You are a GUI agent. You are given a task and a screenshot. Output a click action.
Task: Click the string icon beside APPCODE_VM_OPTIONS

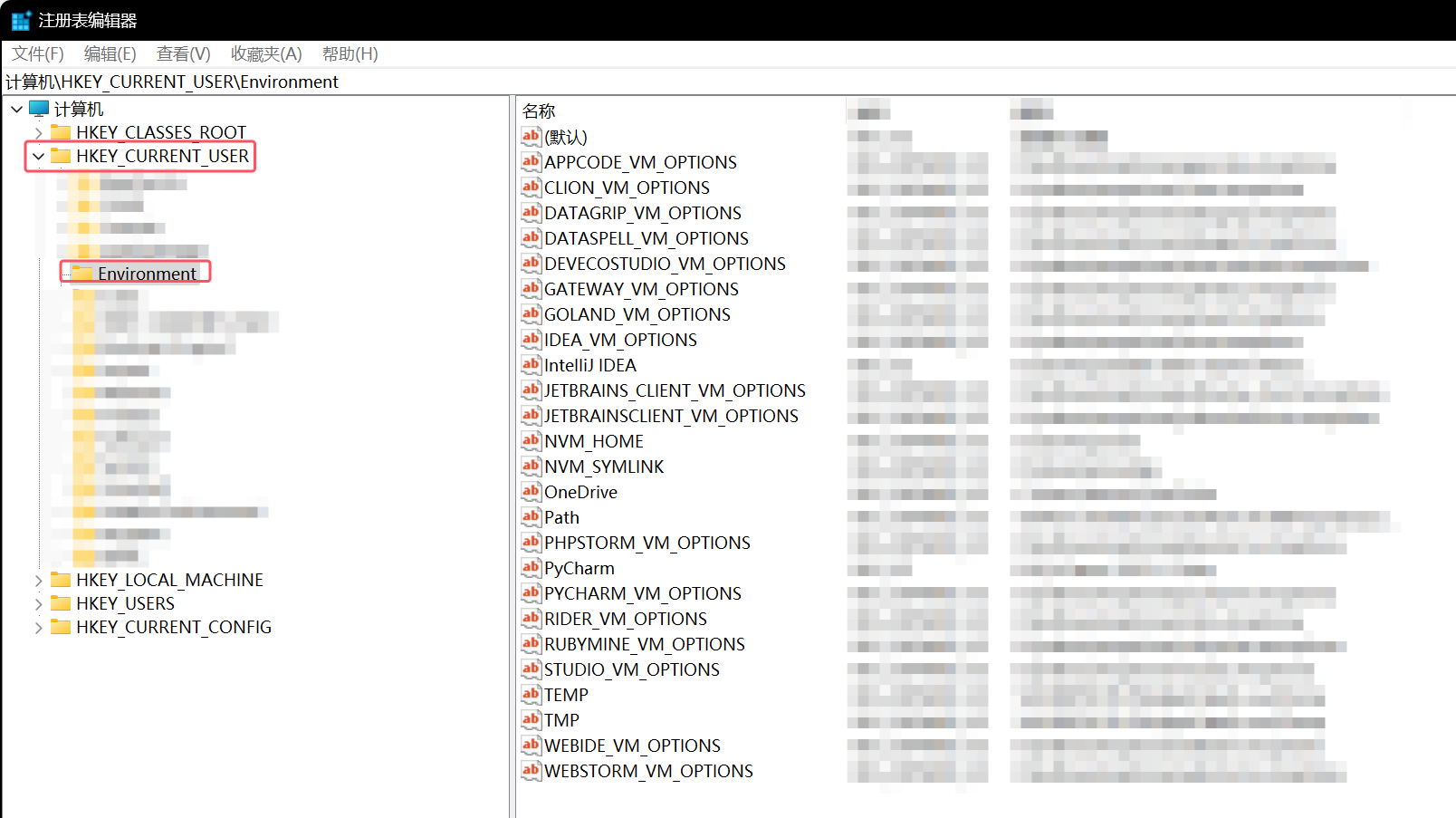point(532,162)
